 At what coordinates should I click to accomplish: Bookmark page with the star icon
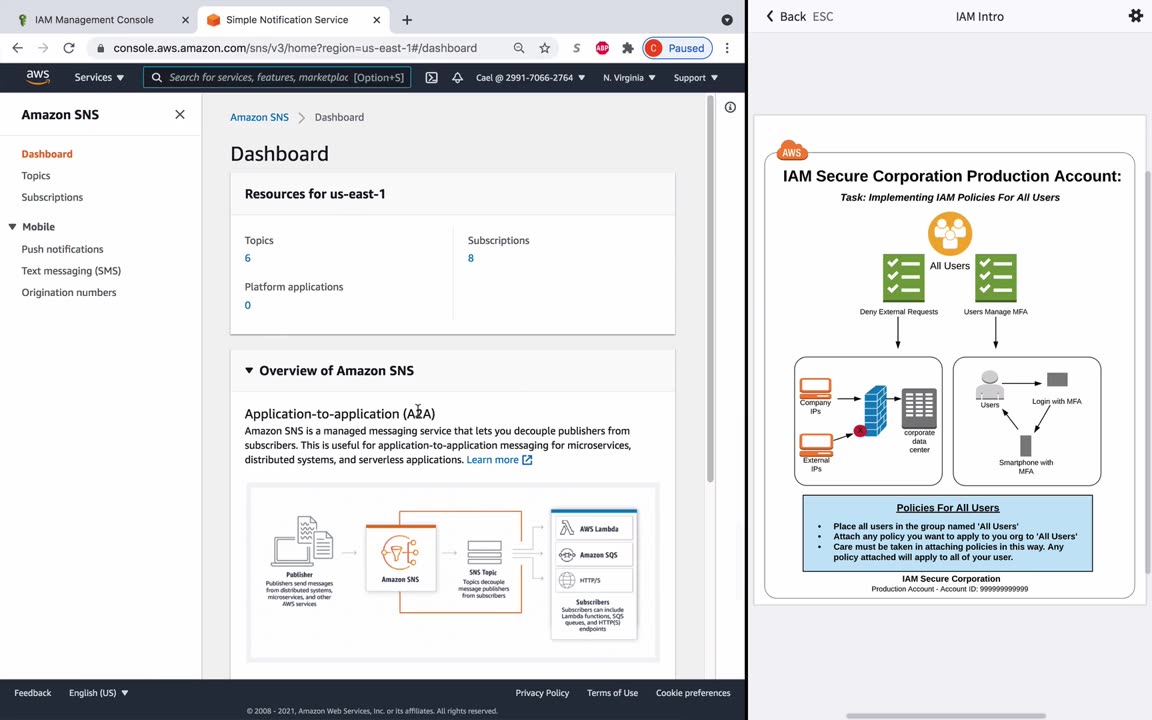tap(544, 48)
